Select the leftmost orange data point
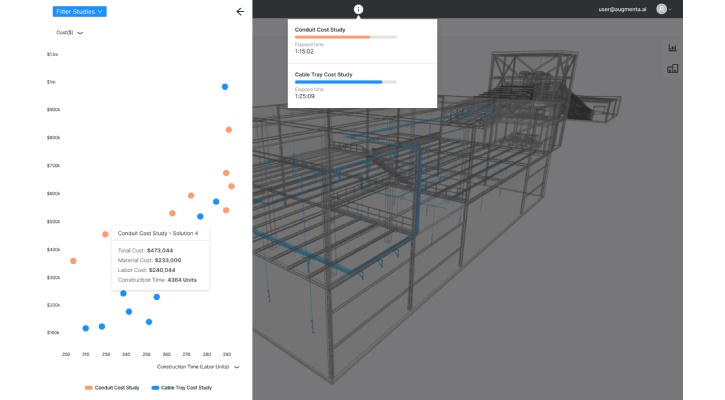 73,261
